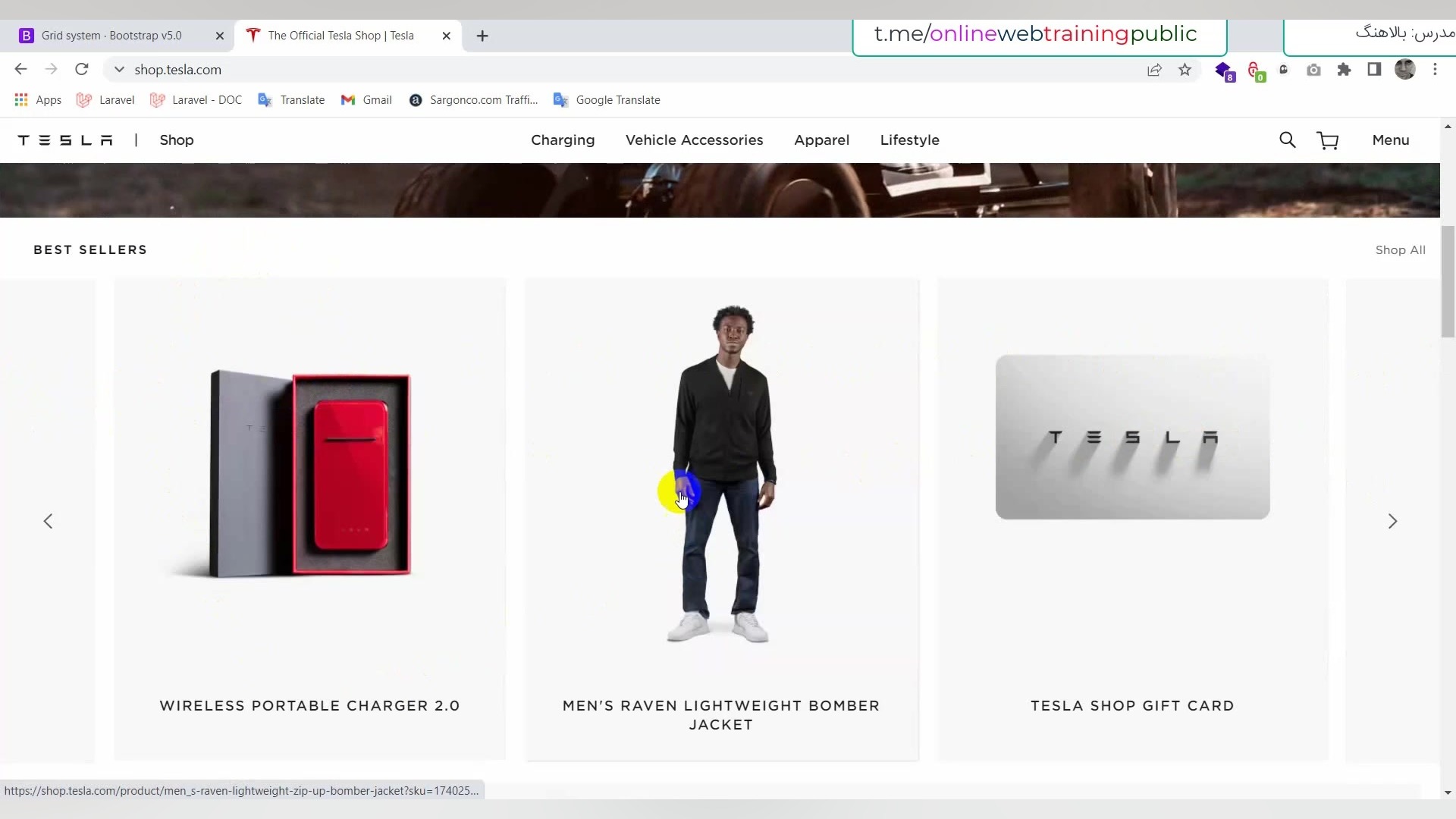
Task: Click the Tesla logo wordmark
Action: pos(65,140)
